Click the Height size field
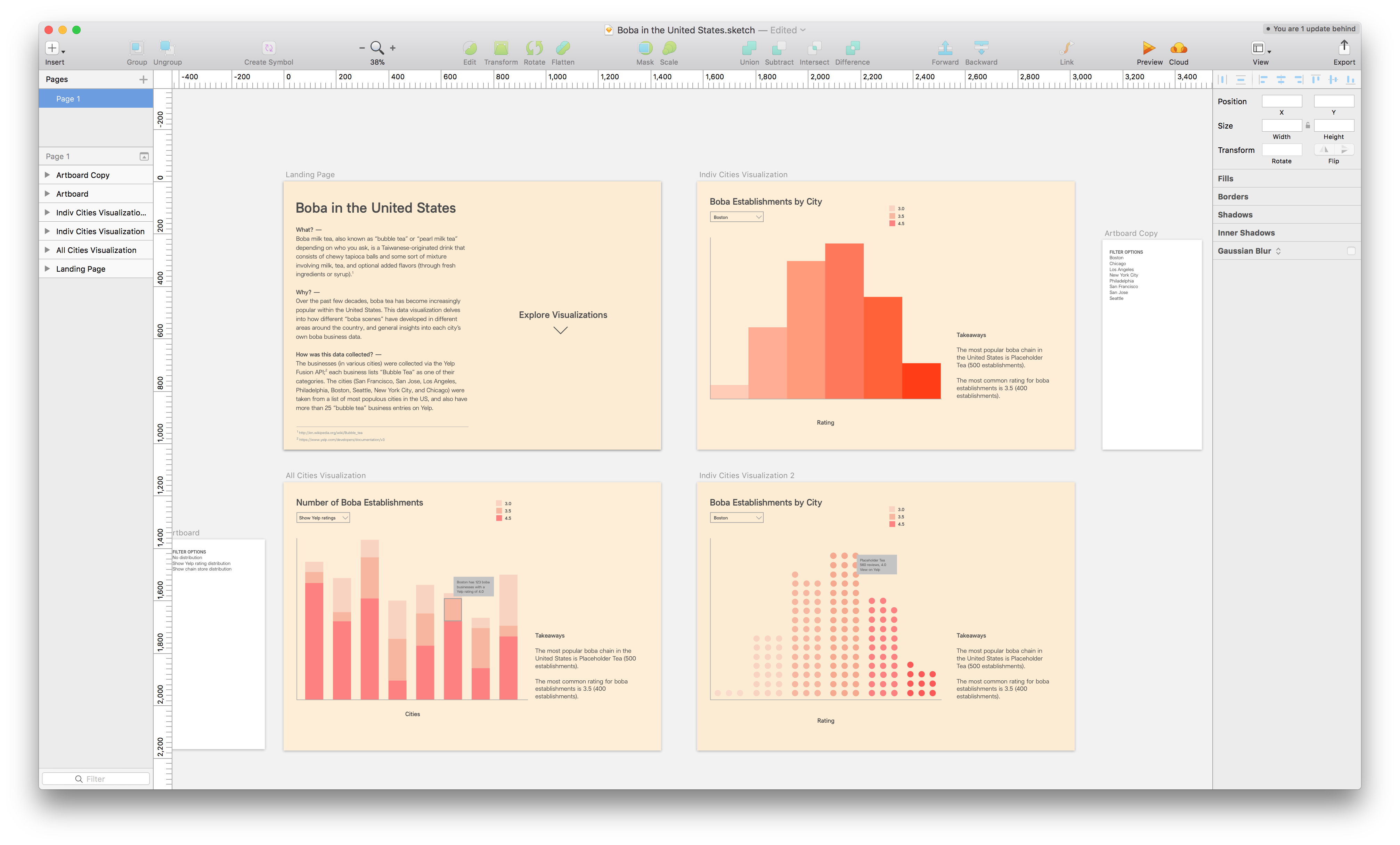 1334,125
